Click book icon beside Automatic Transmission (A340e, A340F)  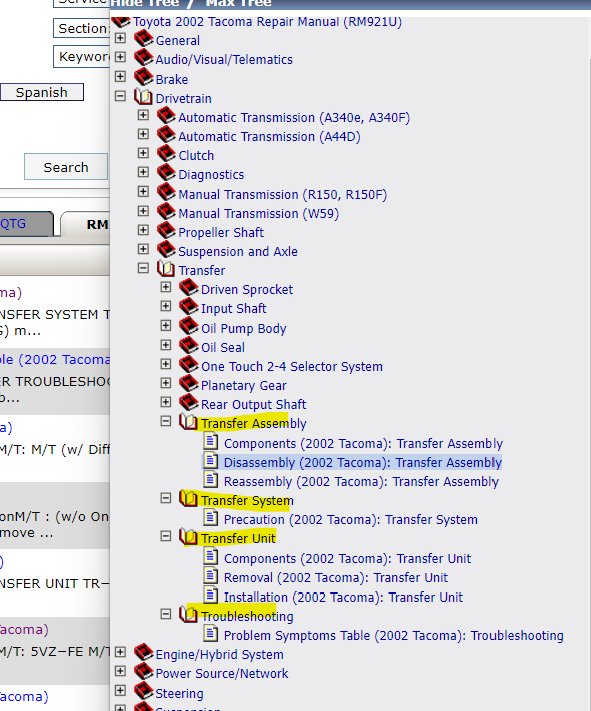(x=166, y=116)
